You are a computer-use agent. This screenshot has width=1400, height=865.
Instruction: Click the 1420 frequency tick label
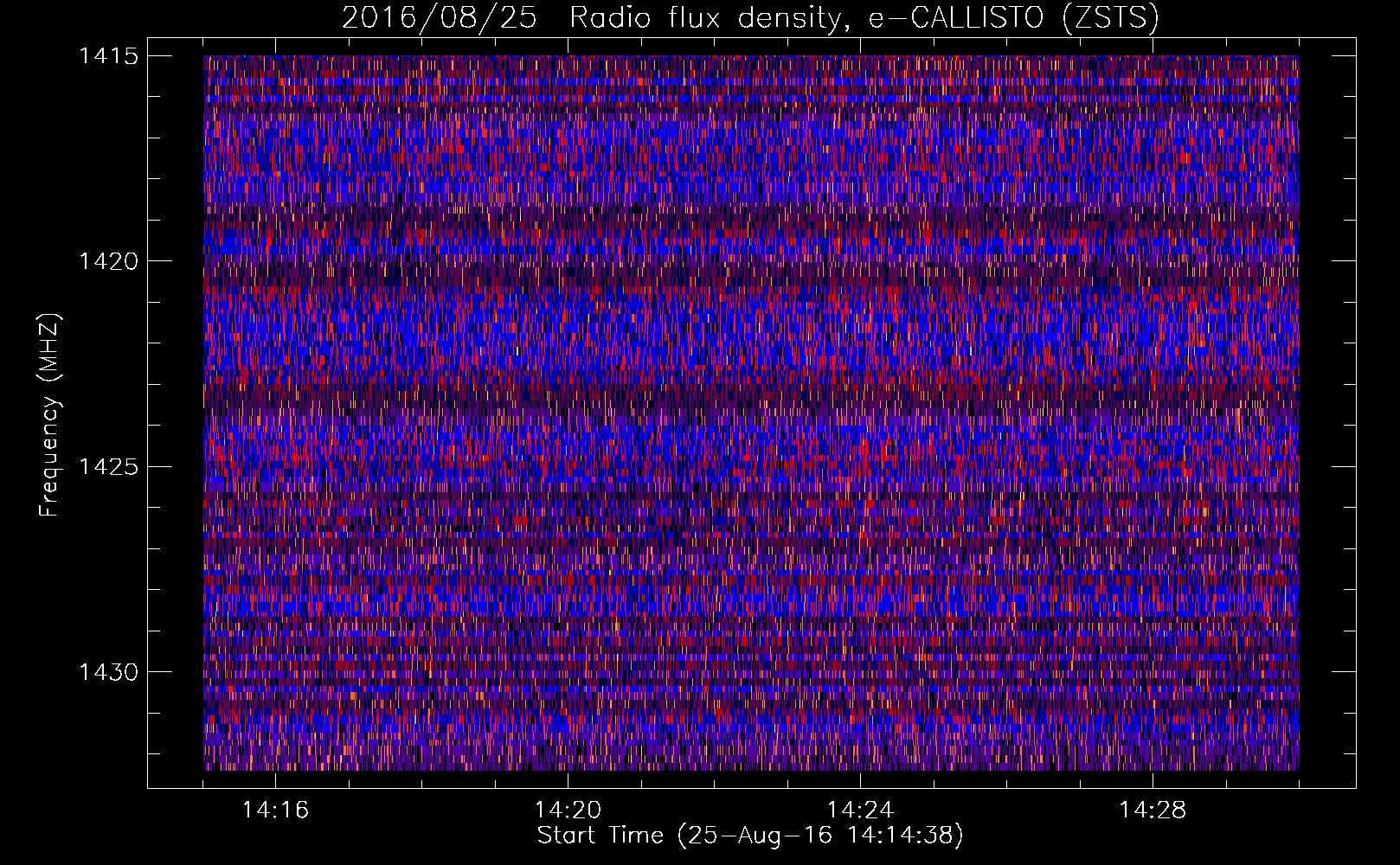pos(108,261)
